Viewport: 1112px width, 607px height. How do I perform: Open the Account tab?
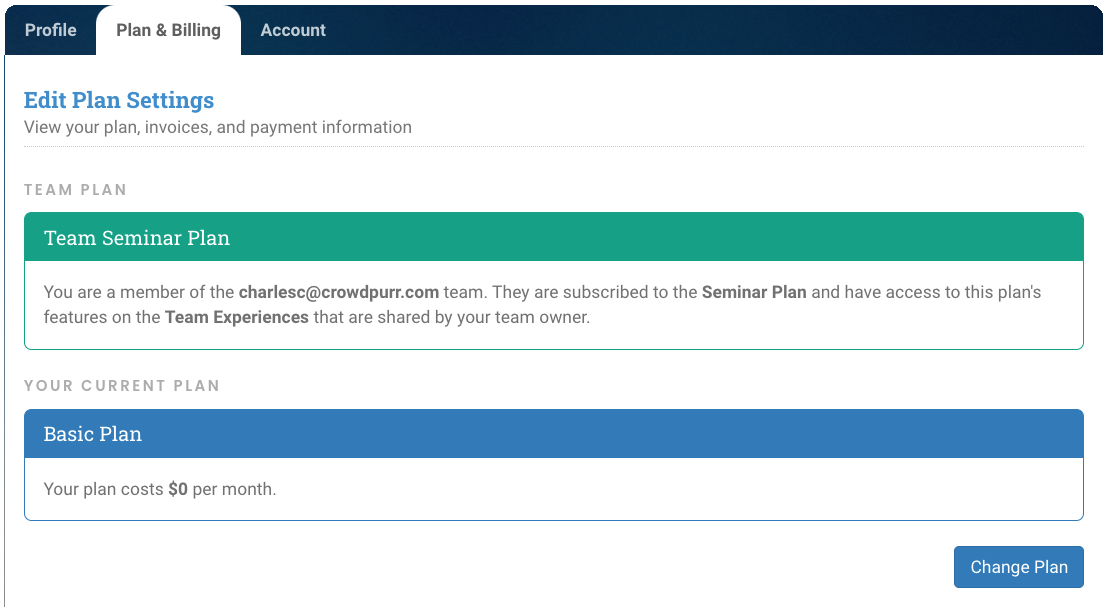pyautogui.click(x=293, y=30)
